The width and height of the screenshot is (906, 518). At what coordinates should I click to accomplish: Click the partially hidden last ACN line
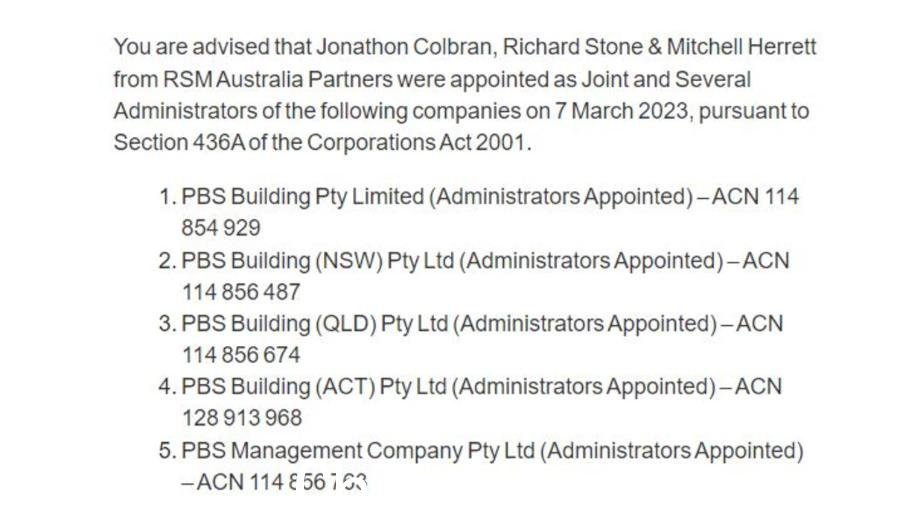274,482
